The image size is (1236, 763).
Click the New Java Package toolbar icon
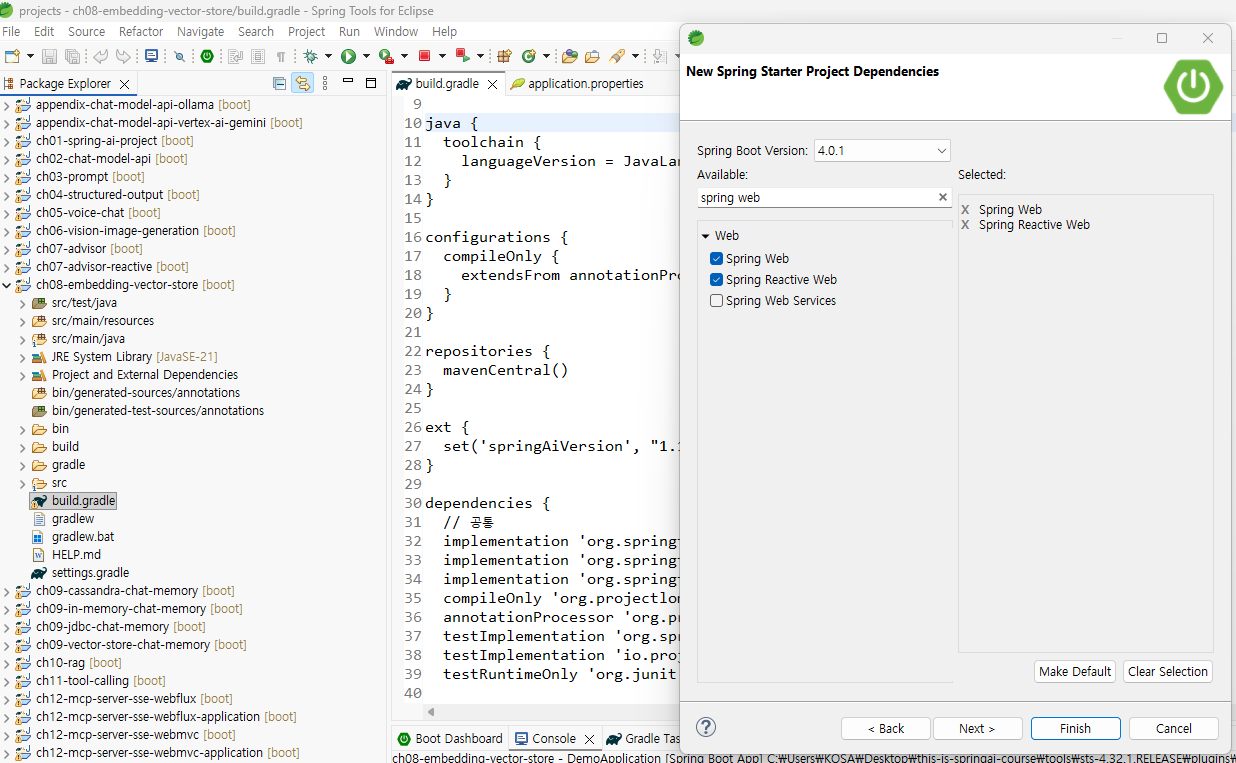point(504,56)
